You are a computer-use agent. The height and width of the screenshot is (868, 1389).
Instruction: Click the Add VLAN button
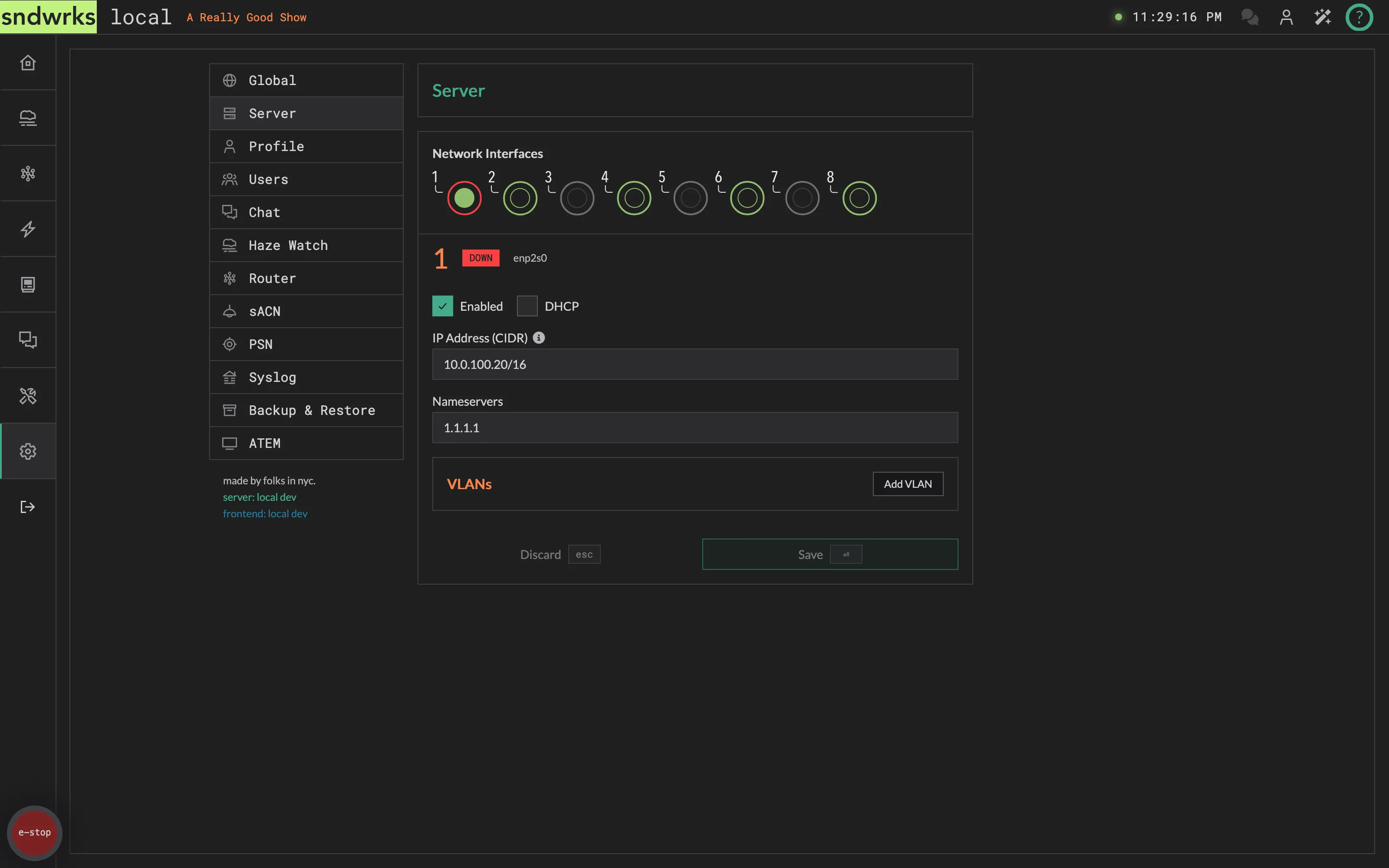click(x=908, y=484)
